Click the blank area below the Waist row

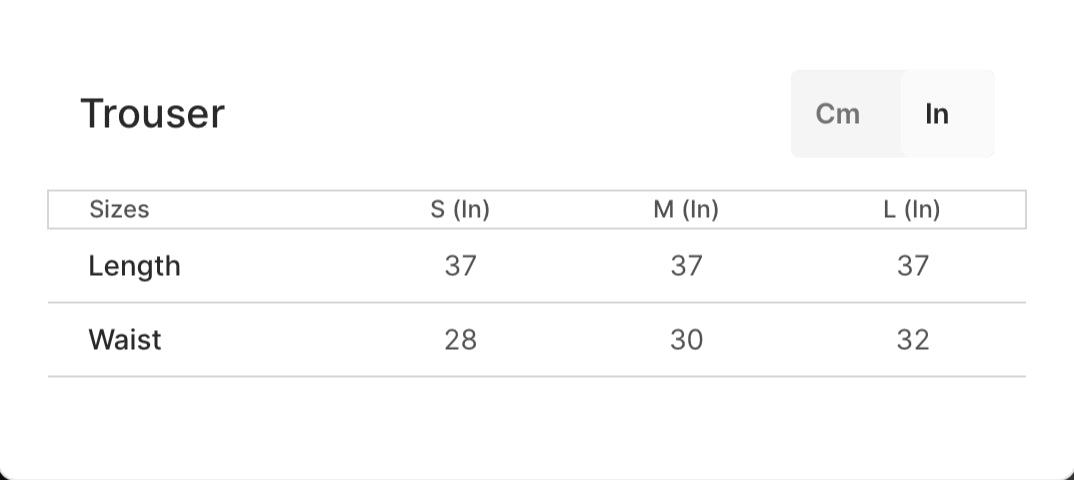coord(537,425)
